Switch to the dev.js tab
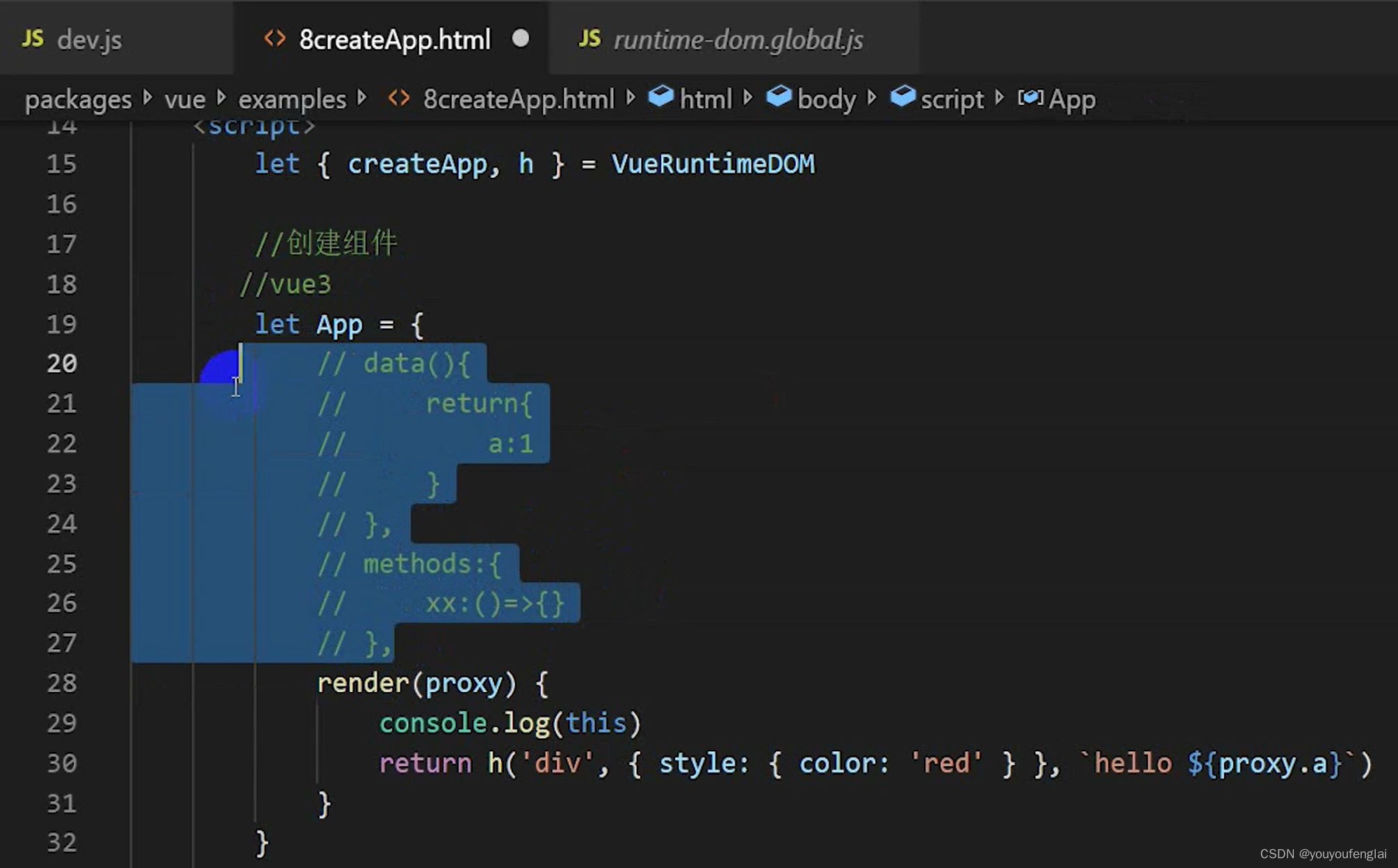The width and height of the screenshot is (1398, 868). [x=89, y=40]
